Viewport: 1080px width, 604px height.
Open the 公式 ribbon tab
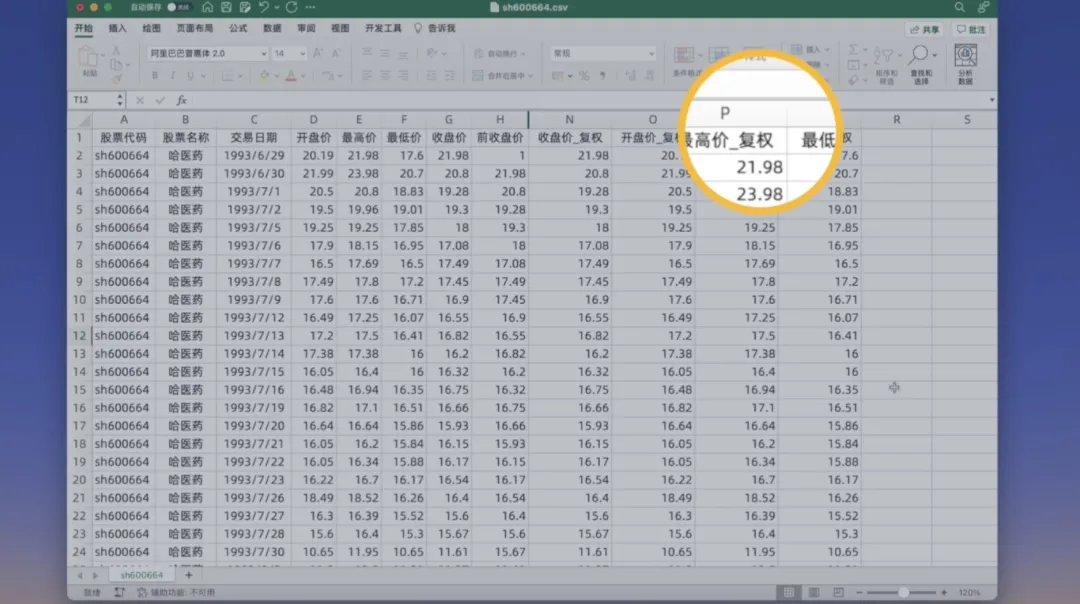238,28
